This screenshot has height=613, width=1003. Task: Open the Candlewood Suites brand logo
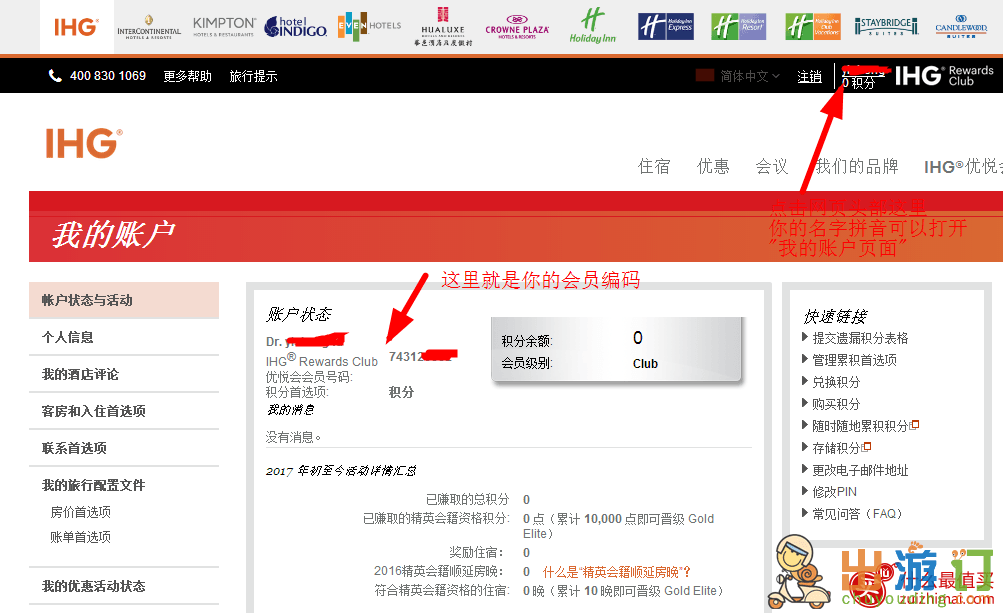961,27
